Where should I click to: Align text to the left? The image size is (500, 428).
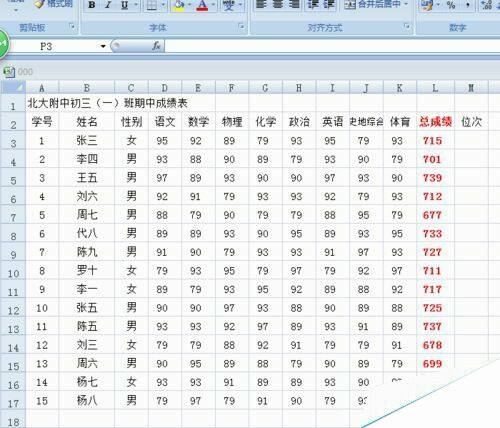[261, 4]
